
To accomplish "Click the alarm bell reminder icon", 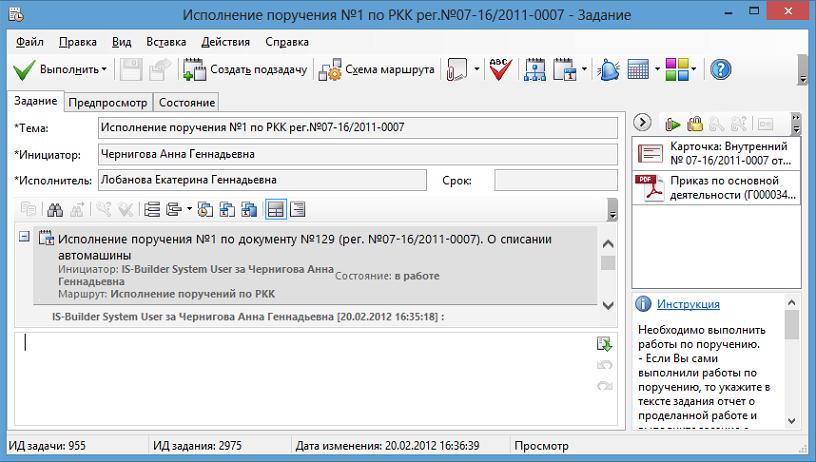I will click(609, 70).
